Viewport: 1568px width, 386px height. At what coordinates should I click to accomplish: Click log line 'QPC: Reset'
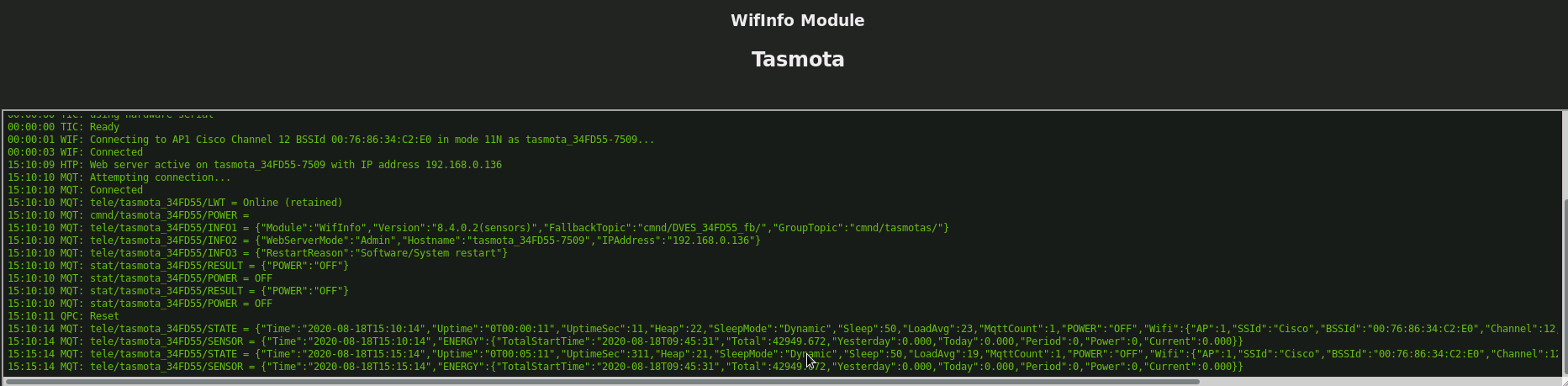pos(64,316)
